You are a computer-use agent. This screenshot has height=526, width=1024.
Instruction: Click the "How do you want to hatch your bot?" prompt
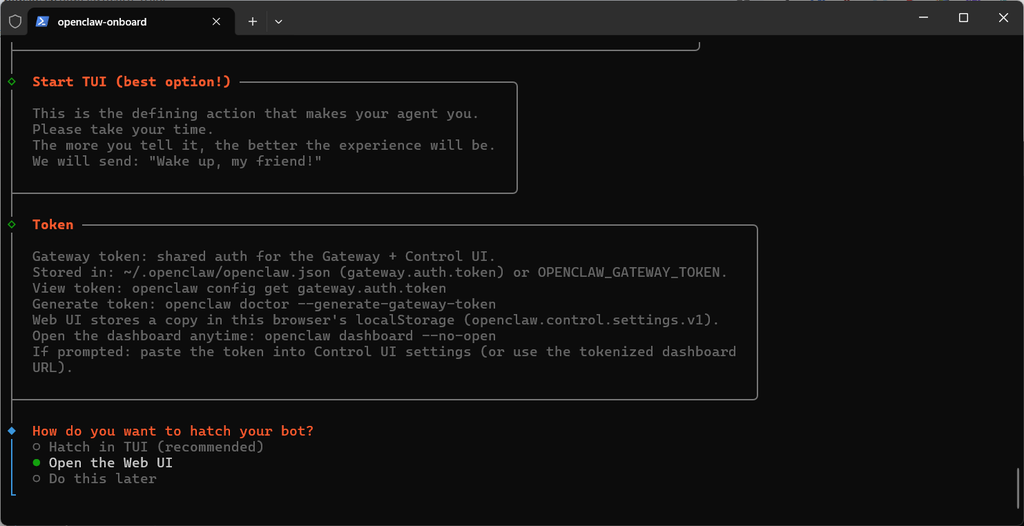tap(173, 431)
